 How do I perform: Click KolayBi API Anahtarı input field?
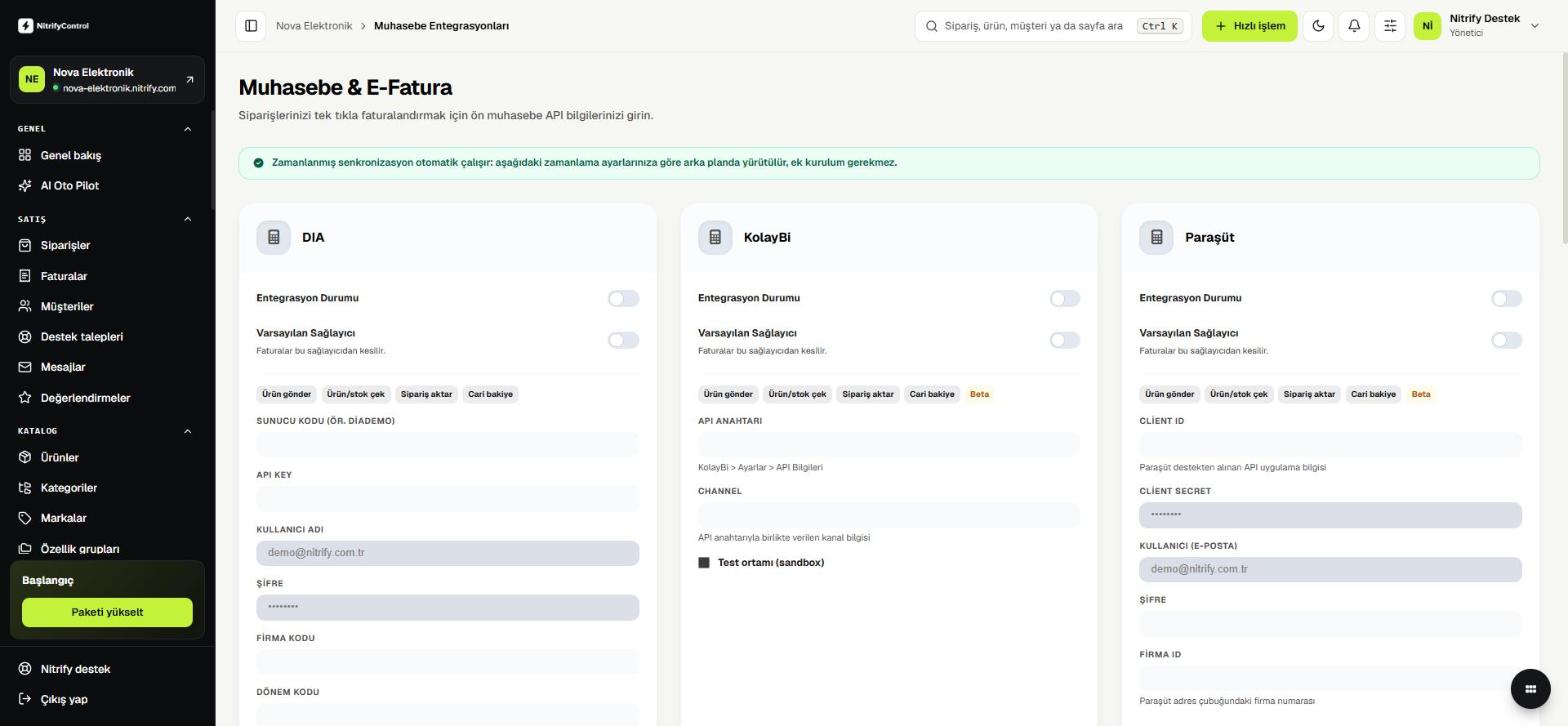[x=889, y=444]
